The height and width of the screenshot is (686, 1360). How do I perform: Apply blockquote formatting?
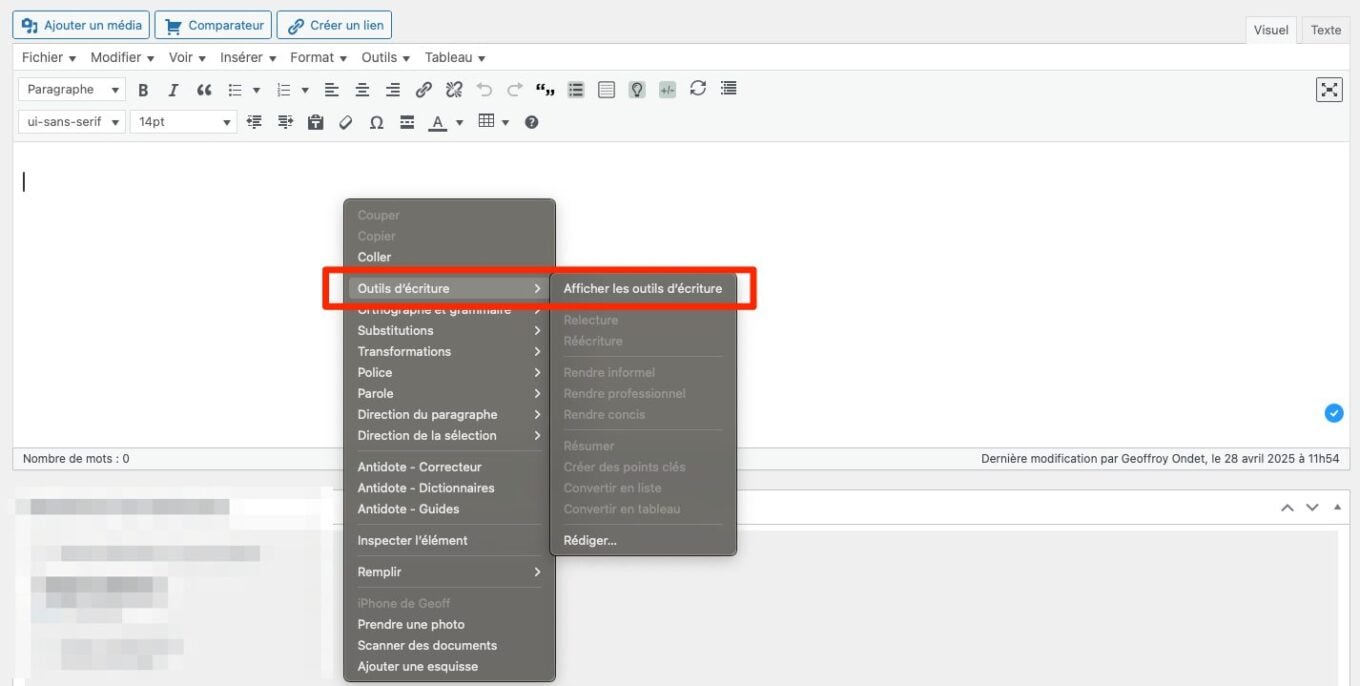tap(204, 90)
